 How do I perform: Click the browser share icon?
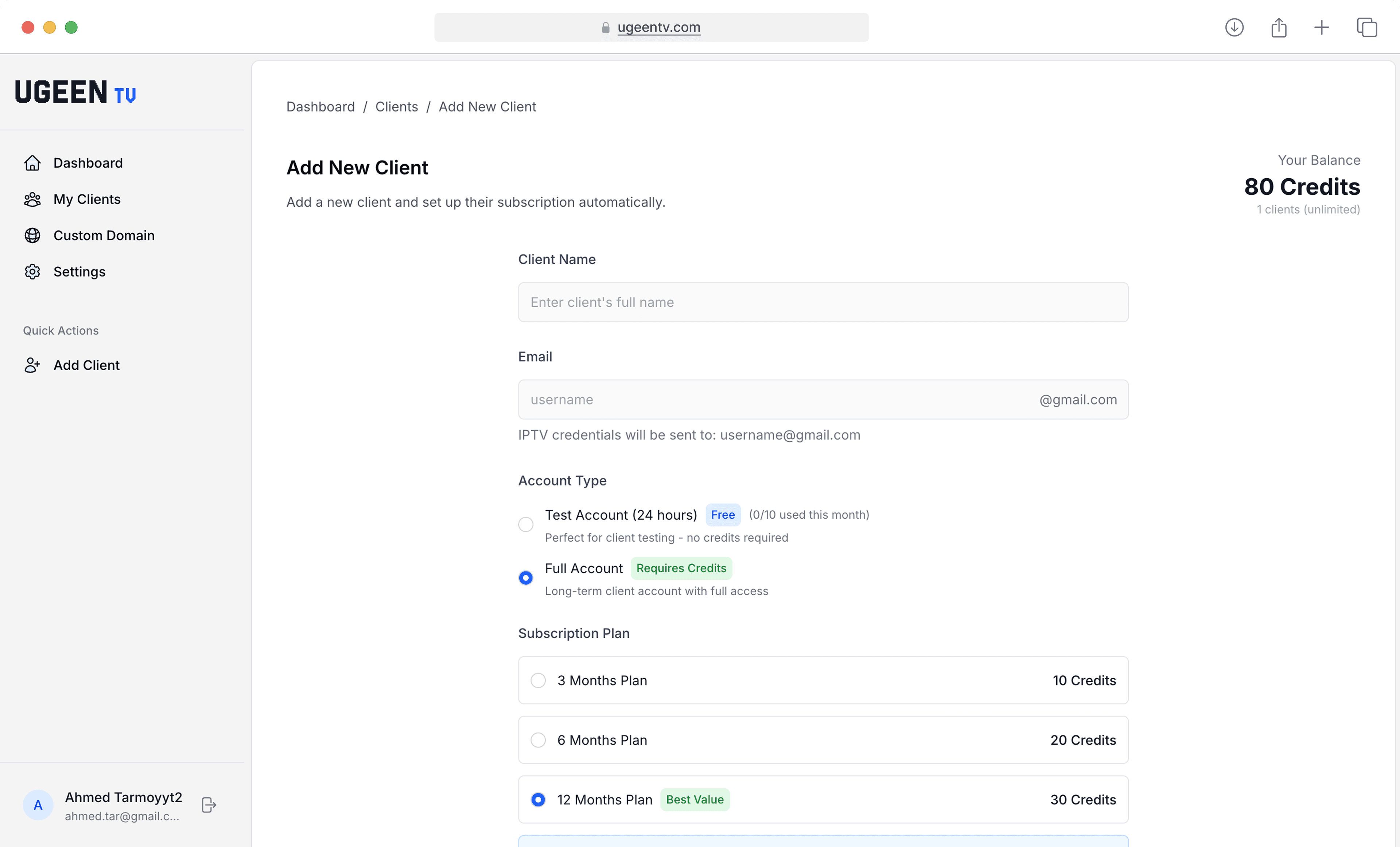1278,27
